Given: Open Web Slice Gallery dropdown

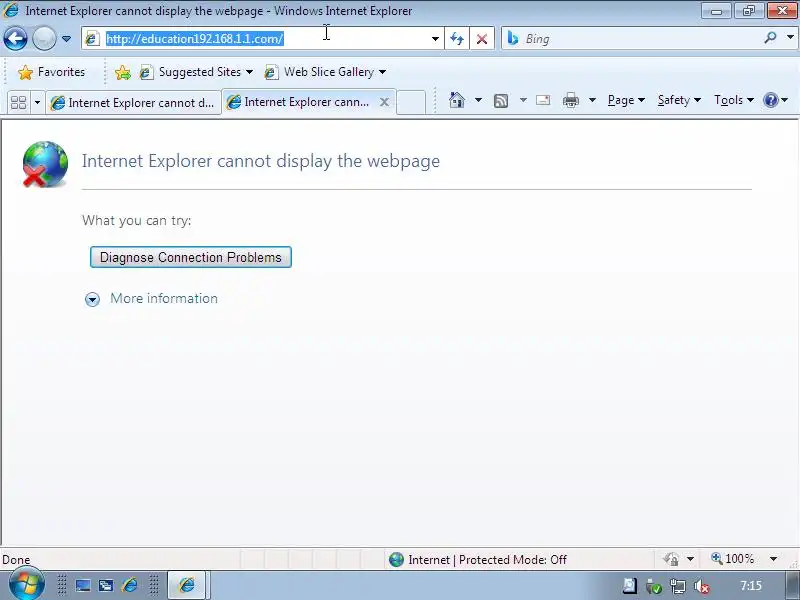Looking at the screenshot, I should (x=325, y=72).
